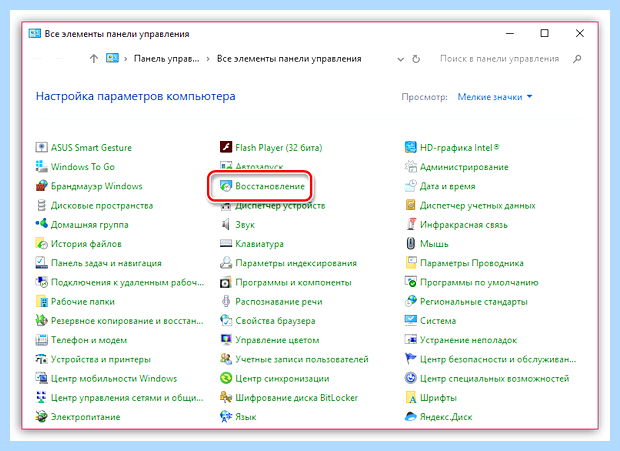Viewport: 620px width, 451px height.
Task: Click the Звук speaker icon
Action: click(x=226, y=225)
